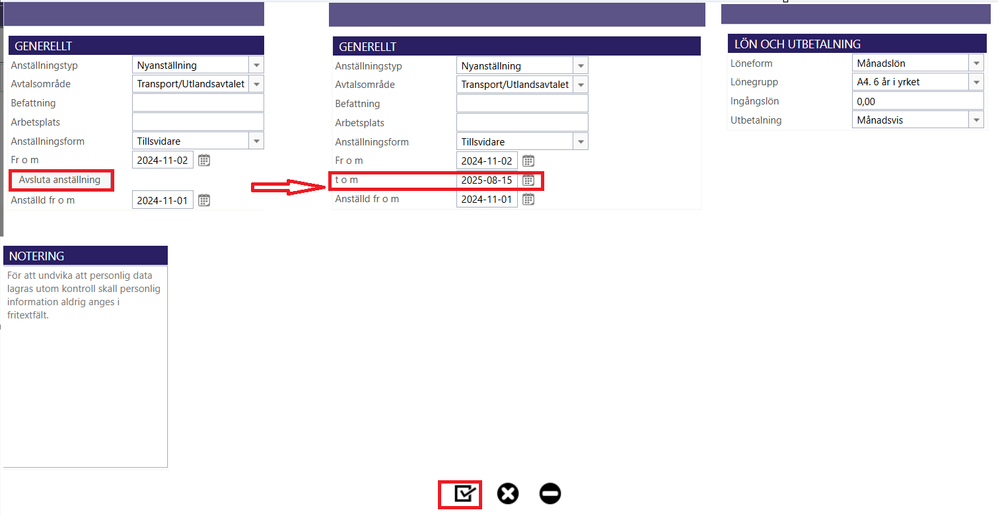998x516 pixels.
Task: Open Anställningsform dropdown in left GENERELLT panel
Action: pyautogui.click(x=256, y=141)
